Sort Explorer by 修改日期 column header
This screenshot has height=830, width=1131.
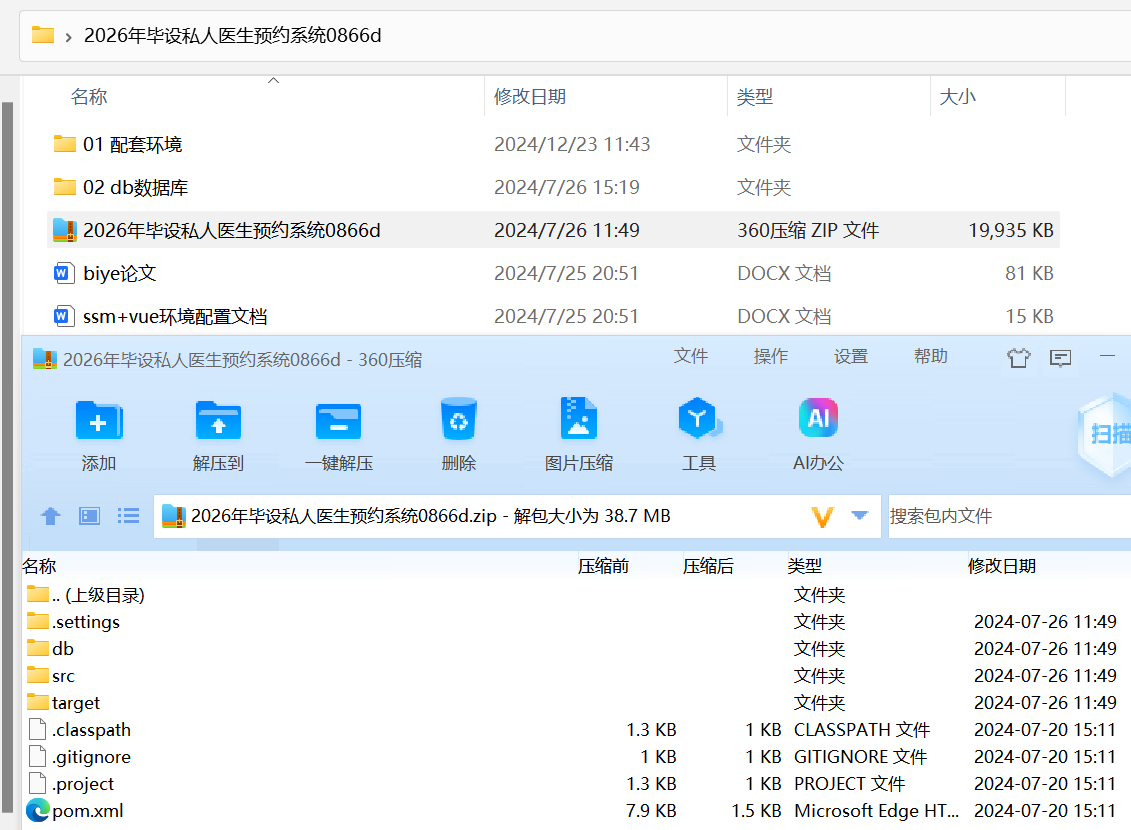pos(529,97)
